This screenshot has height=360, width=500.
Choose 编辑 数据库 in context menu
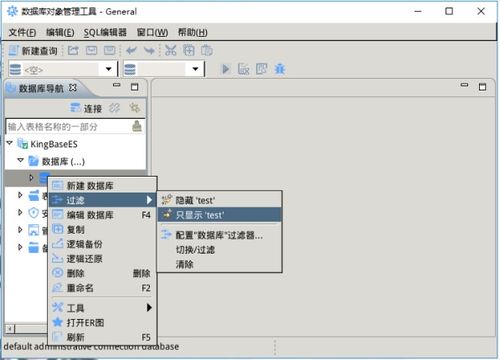[x=103, y=215]
